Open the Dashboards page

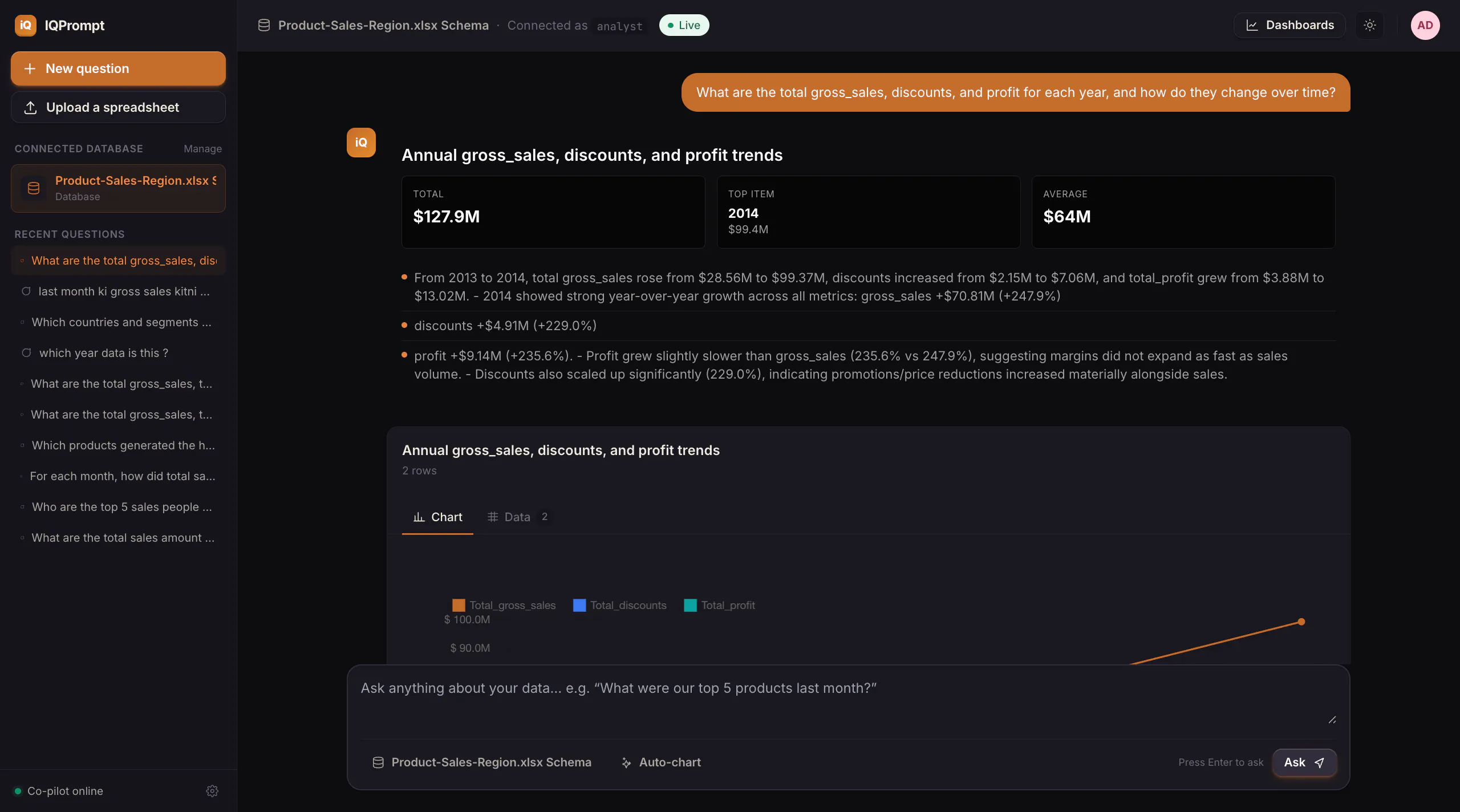coord(1289,25)
